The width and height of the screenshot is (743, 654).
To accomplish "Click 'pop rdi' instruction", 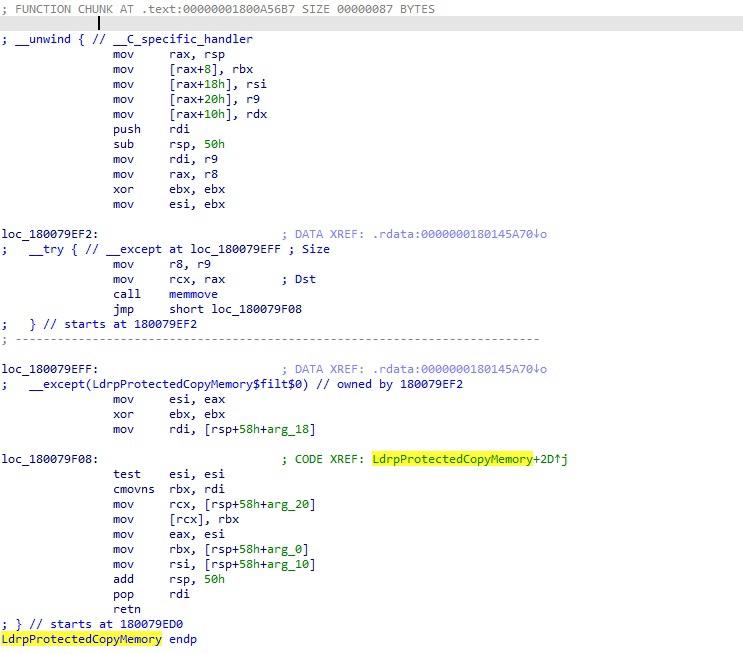I will coord(151,594).
